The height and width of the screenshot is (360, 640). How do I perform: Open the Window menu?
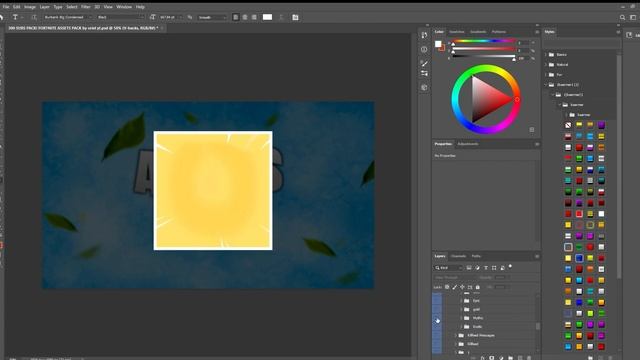click(124, 7)
